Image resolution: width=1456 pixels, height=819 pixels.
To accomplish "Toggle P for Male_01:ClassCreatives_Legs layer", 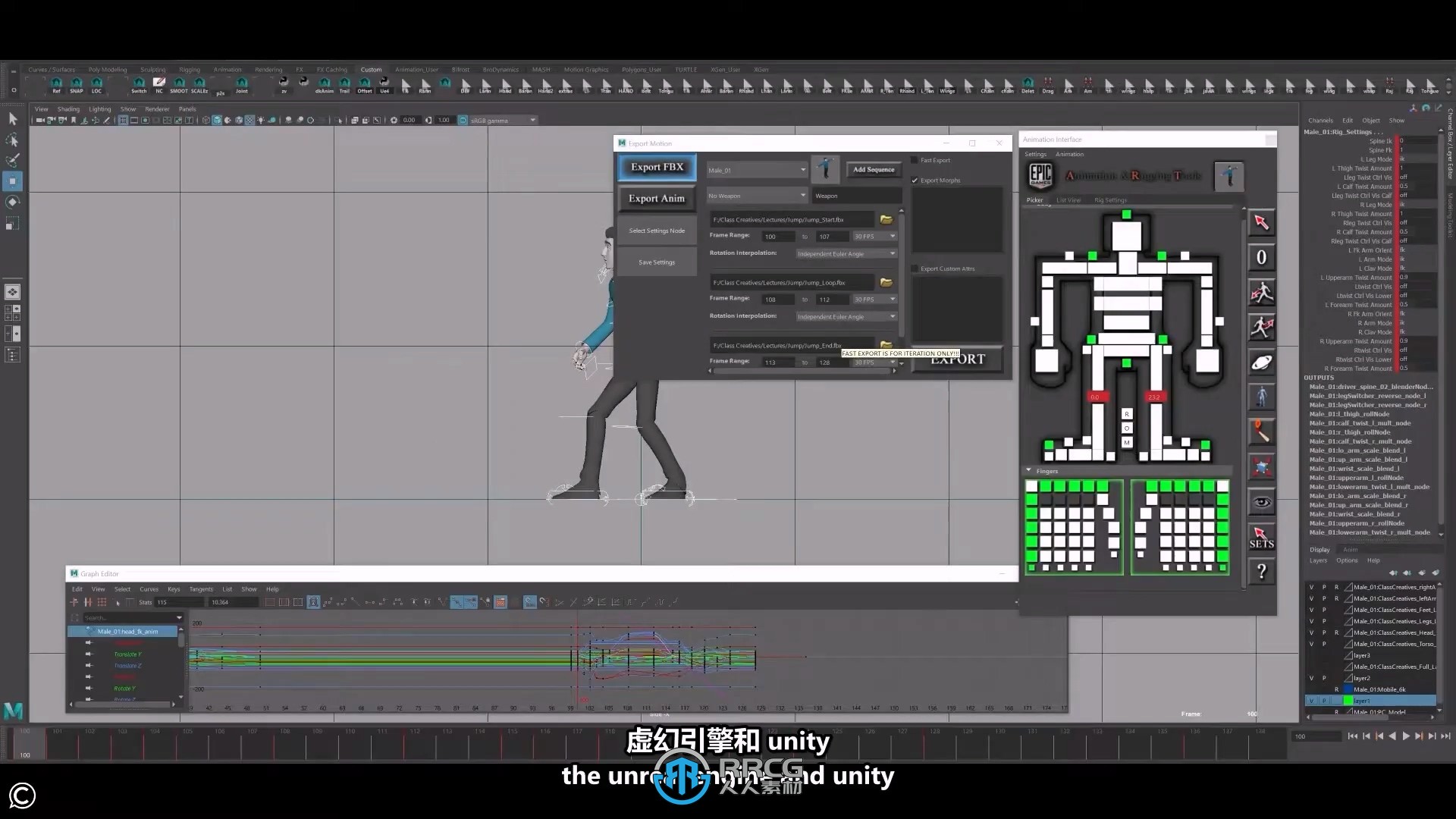I will click(x=1324, y=621).
